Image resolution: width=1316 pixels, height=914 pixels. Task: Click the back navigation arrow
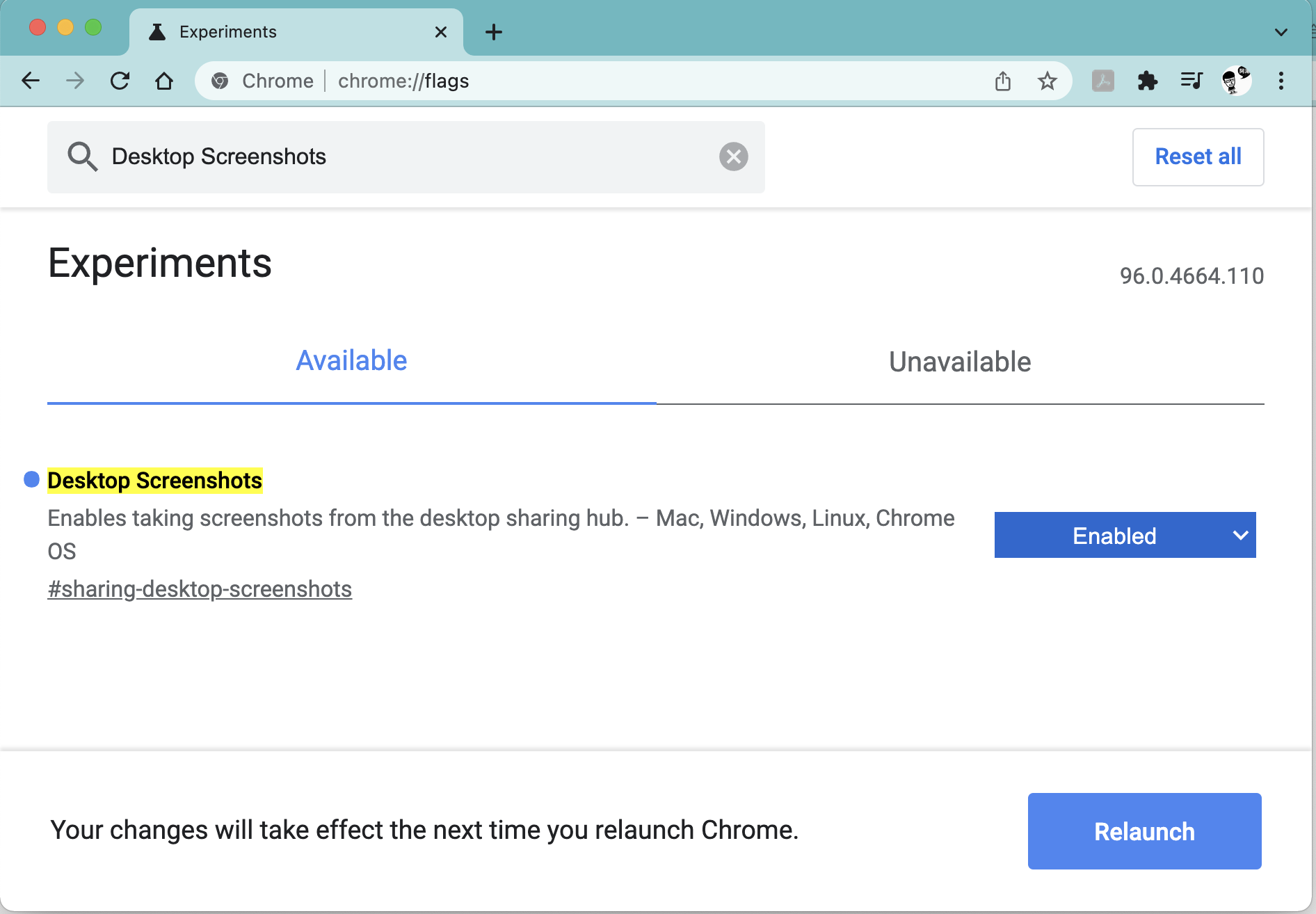click(31, 81)
